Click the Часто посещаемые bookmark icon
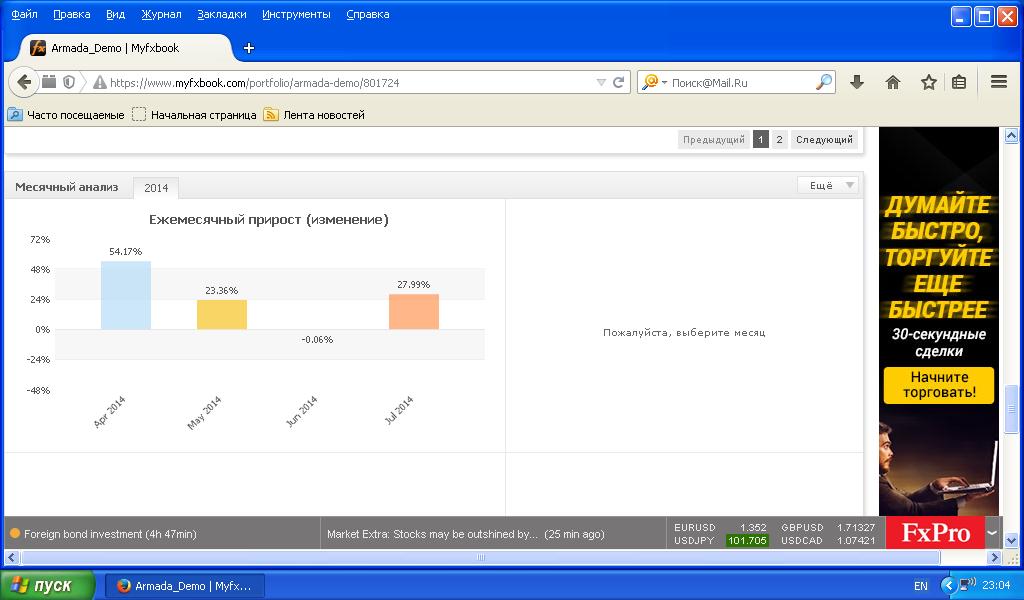 tap(14, 114)
